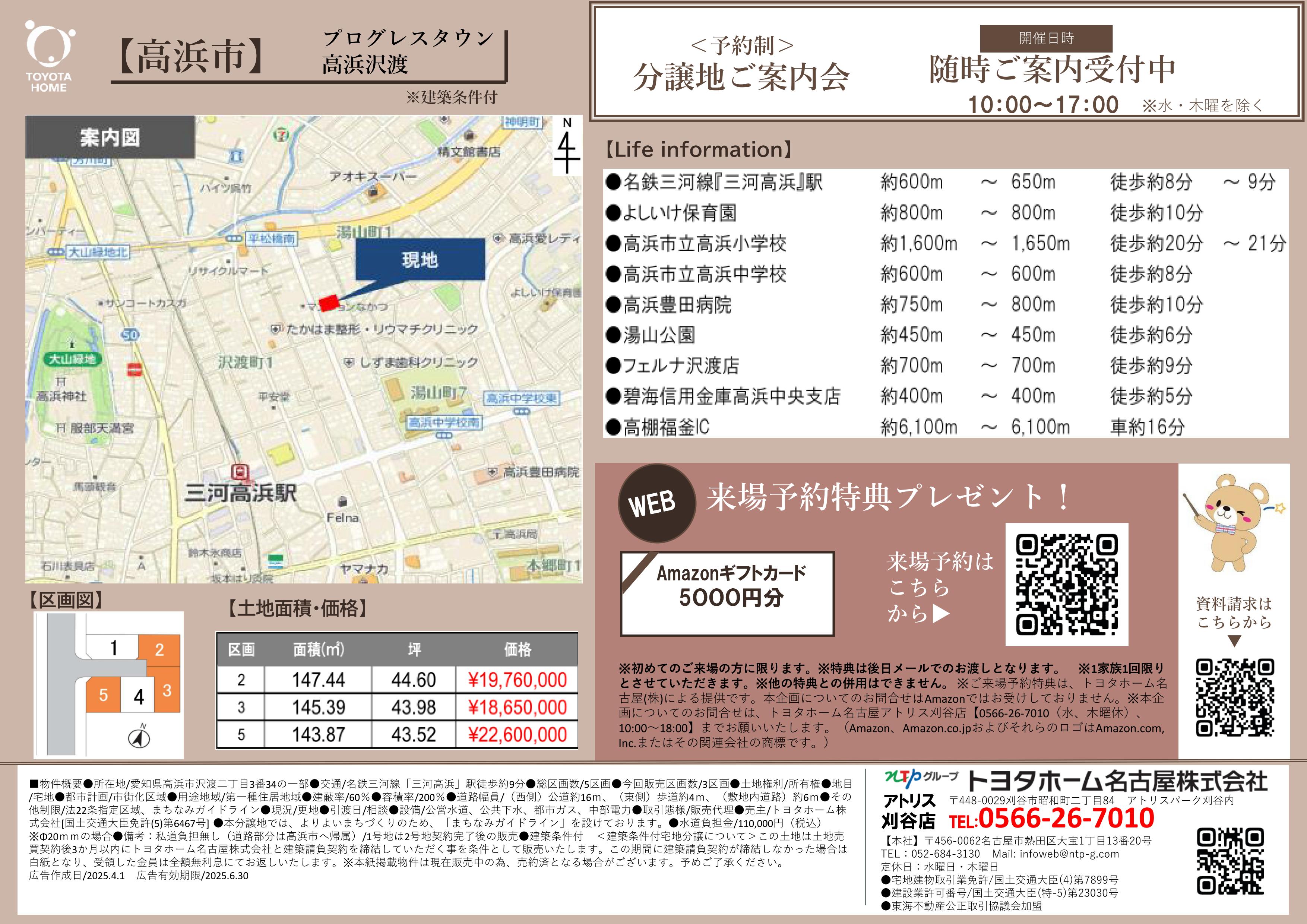This screenshot has width=1307, height=924.
Task: Click the FamilyMart icon on the map
Action: 275,561
